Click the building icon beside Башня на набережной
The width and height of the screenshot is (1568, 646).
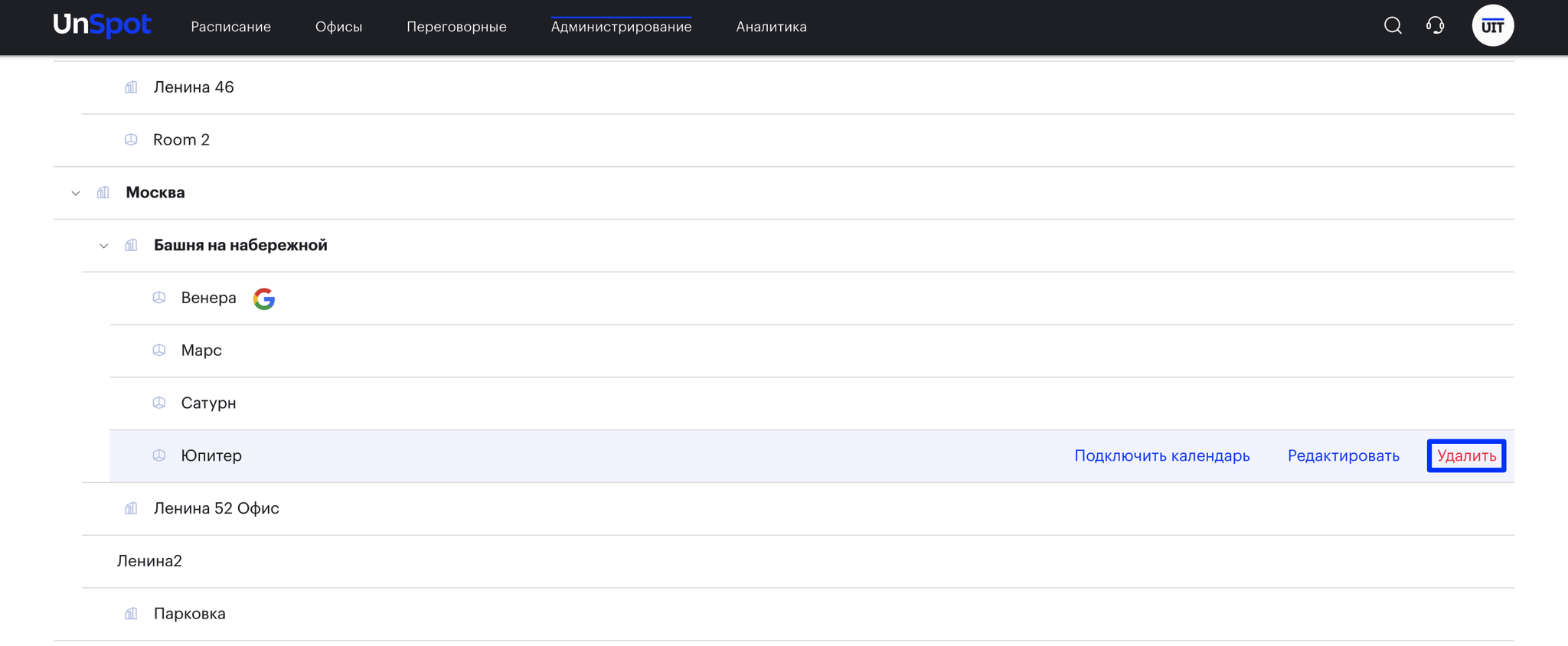[x=131, y=246]
